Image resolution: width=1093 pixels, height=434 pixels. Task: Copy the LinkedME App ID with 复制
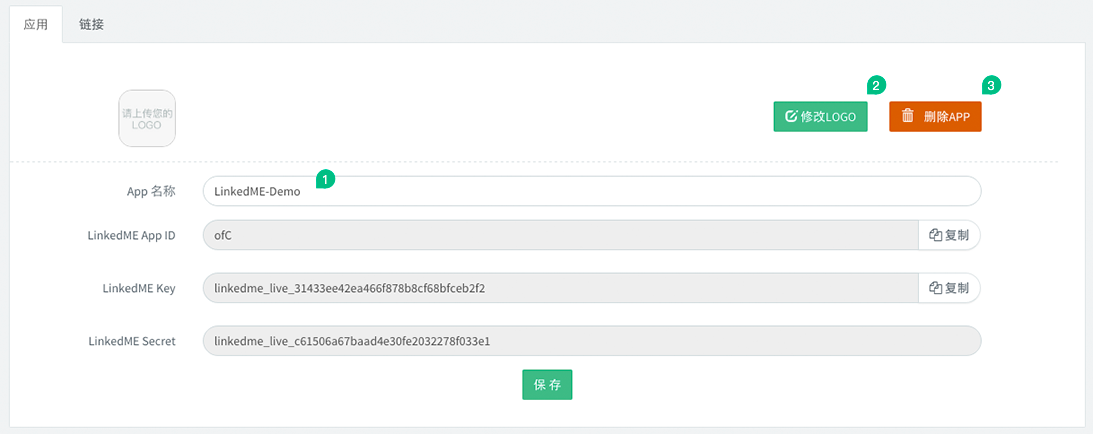[x=949, y=235]
